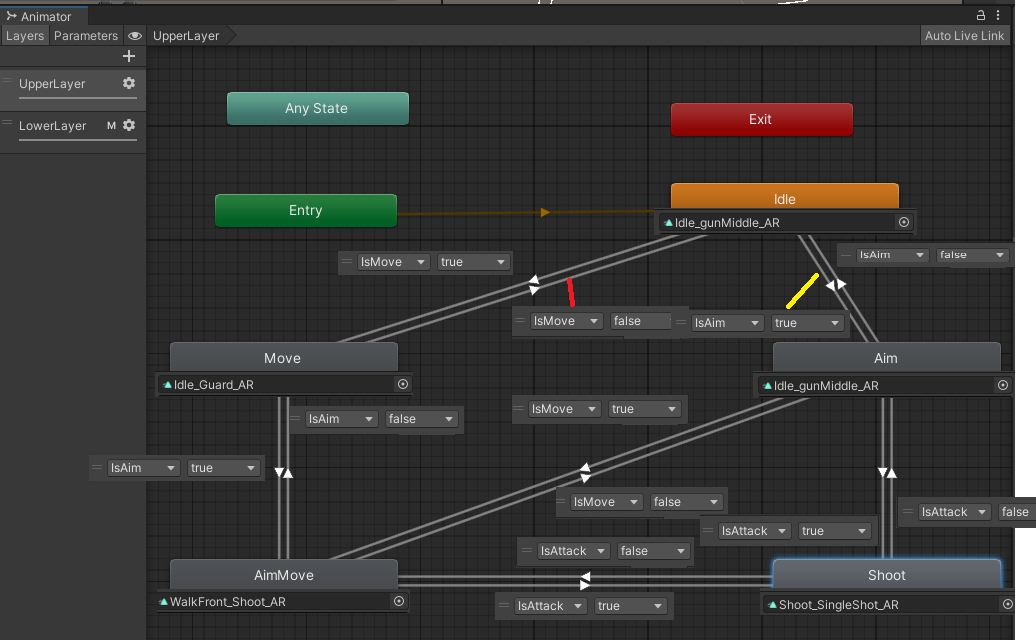Open object picker for Aim state's Idle_gunMiddle_AR
This screenshot has height=640, width=1036.
coord(1003,385)
